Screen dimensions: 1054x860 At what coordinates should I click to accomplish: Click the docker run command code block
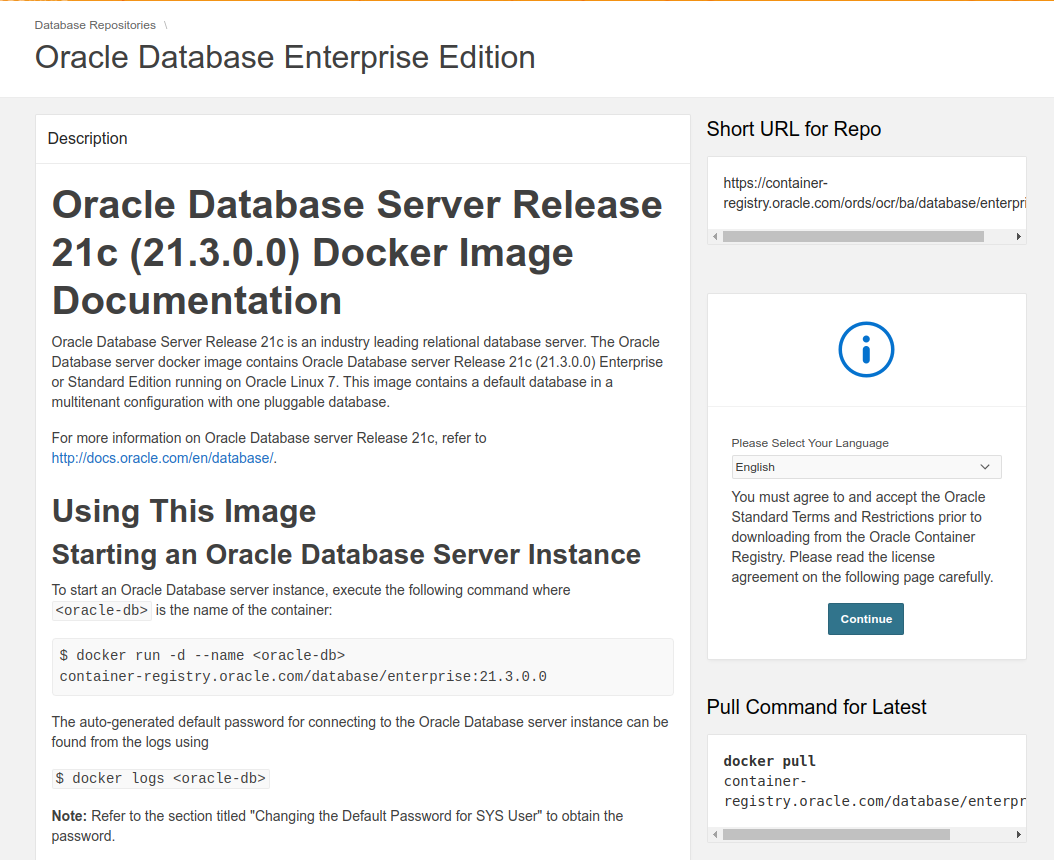coord(363,666)
